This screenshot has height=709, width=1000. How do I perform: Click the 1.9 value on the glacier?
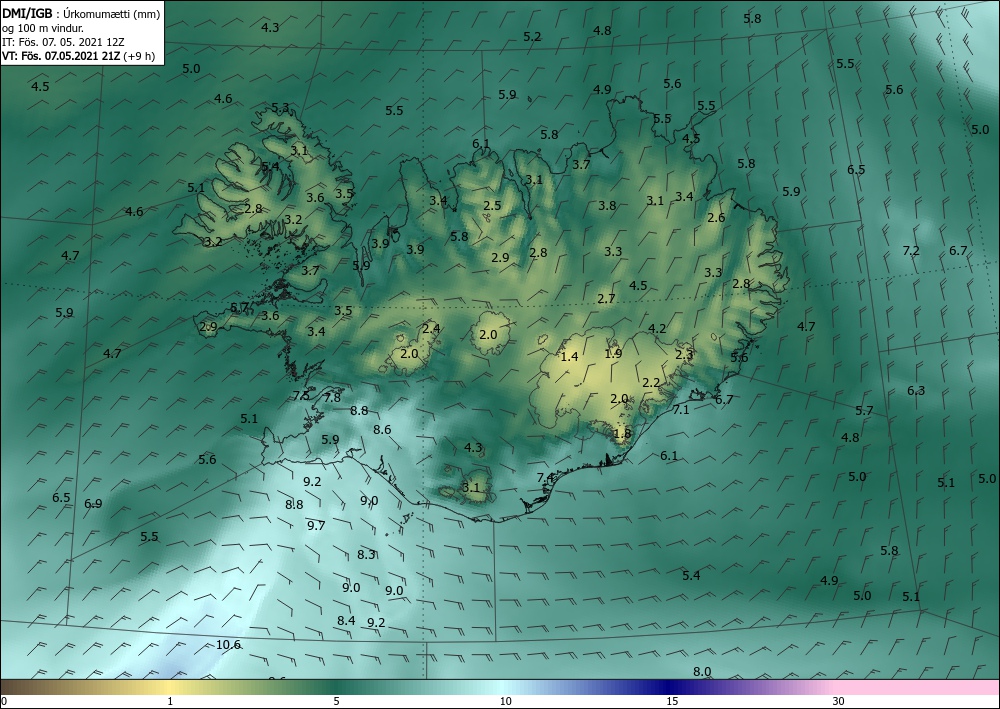point(613,353)
